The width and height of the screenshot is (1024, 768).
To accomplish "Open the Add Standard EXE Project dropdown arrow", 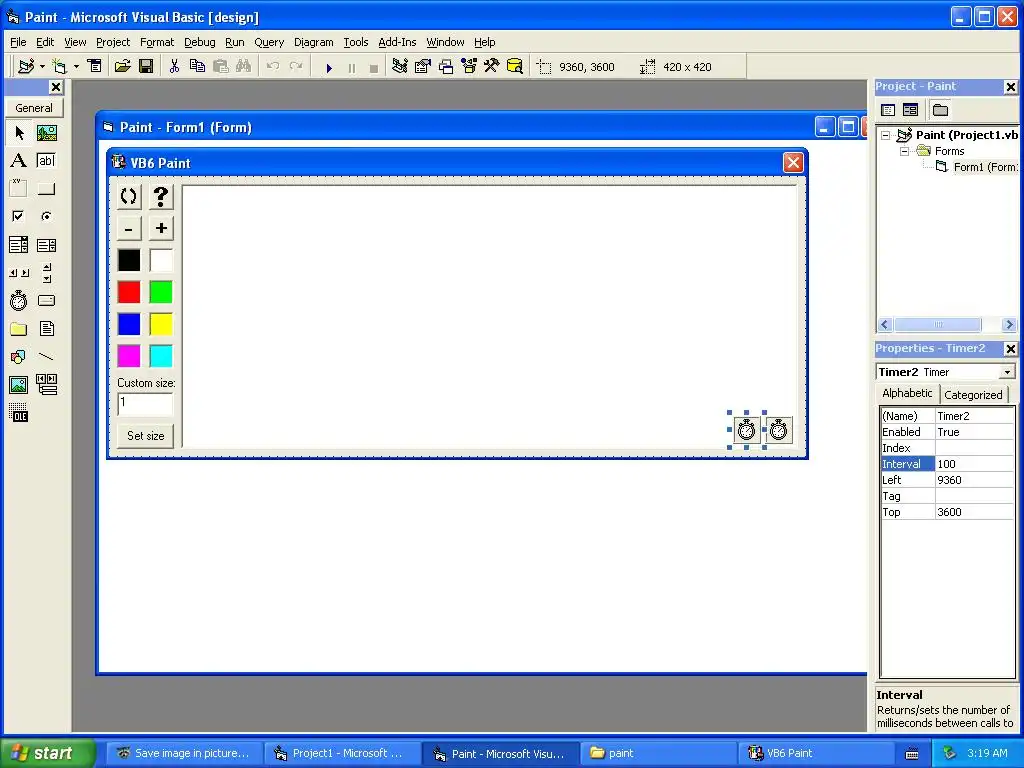I will [42, 67].
